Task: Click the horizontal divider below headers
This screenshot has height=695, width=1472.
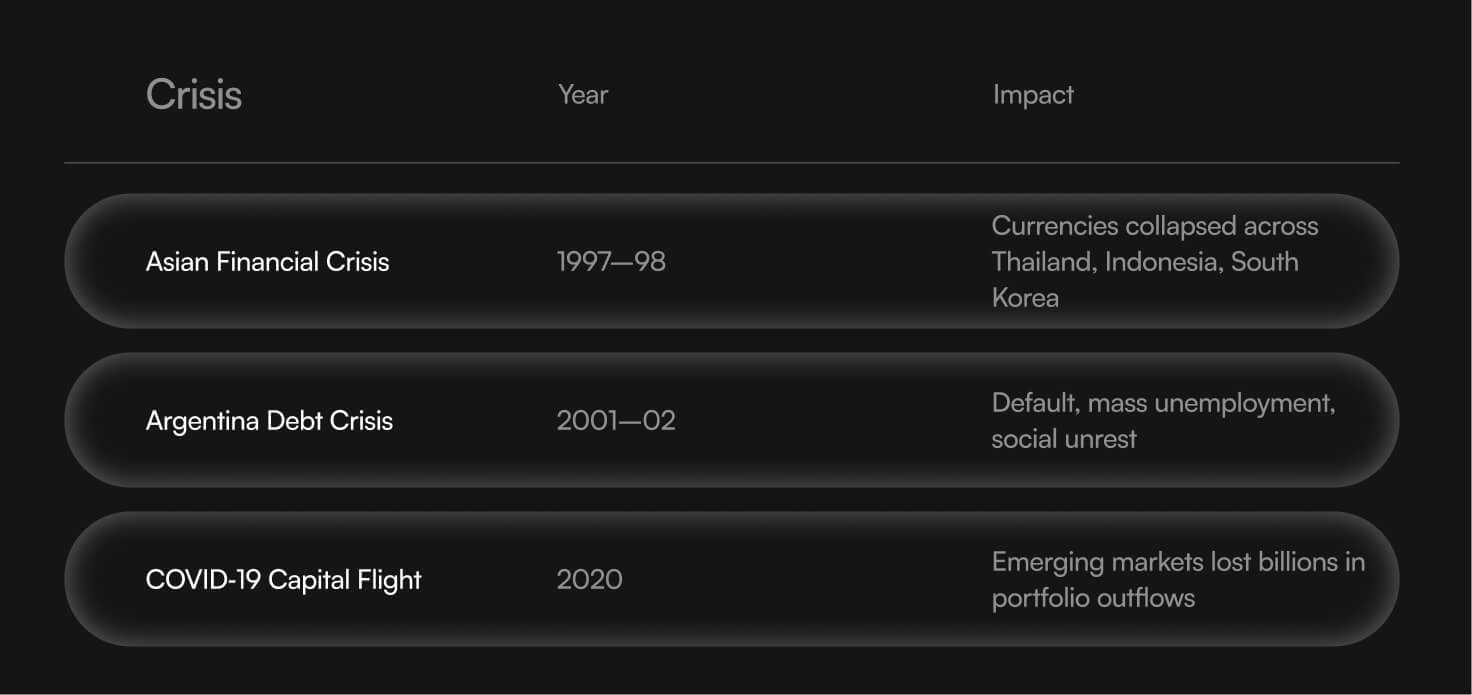Action: coord(732,162)
